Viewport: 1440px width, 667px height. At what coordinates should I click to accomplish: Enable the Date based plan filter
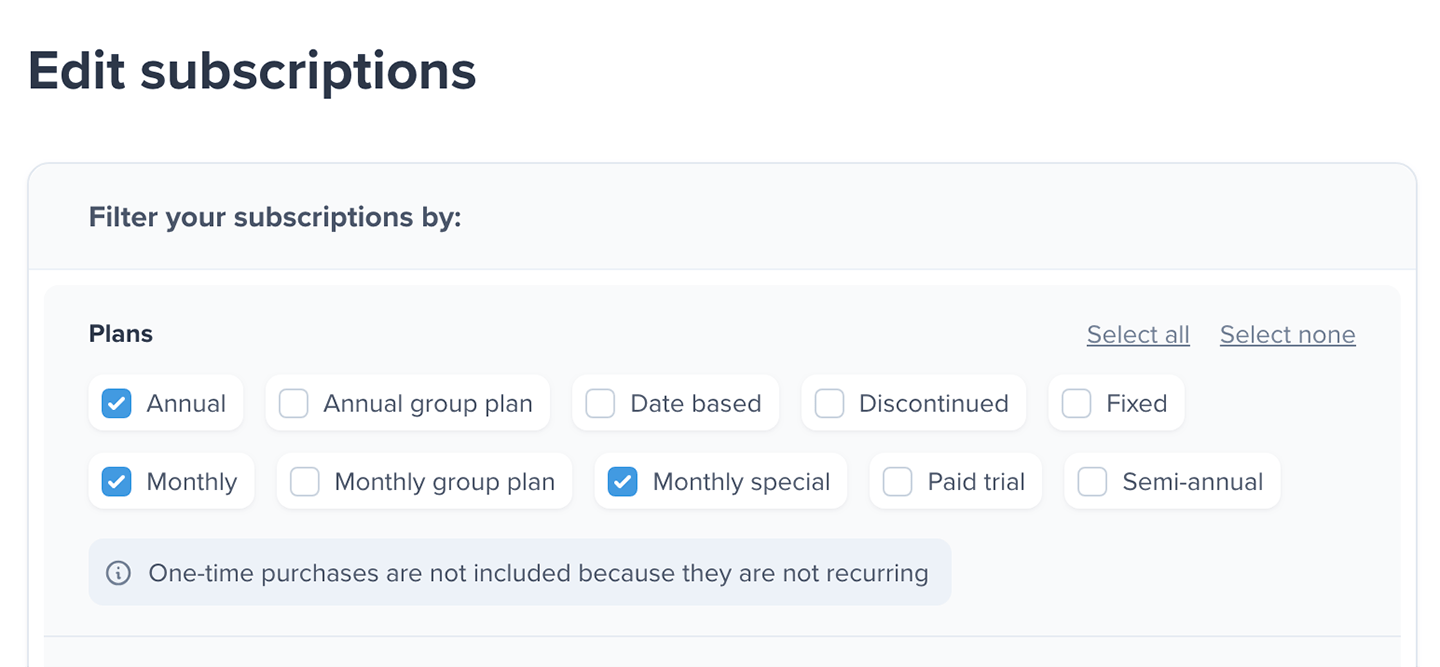pos(600,404)
